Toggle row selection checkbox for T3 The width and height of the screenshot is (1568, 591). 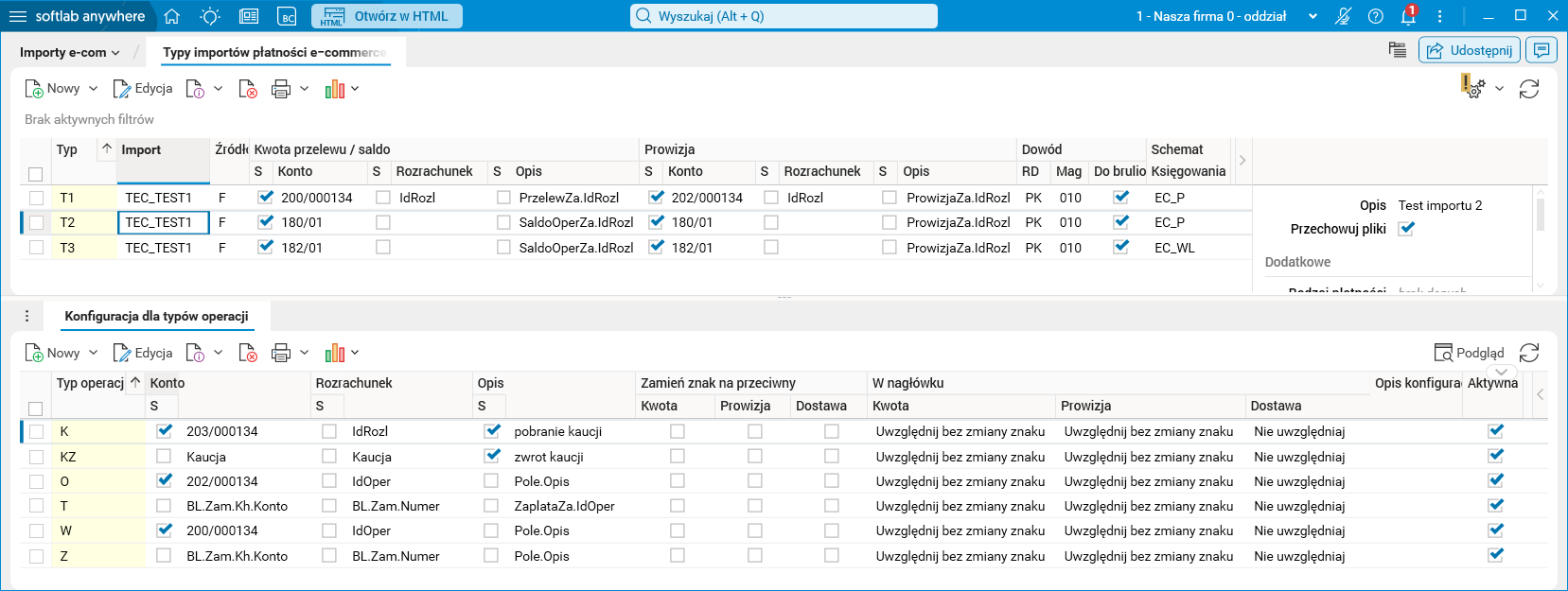pos(36,248)
